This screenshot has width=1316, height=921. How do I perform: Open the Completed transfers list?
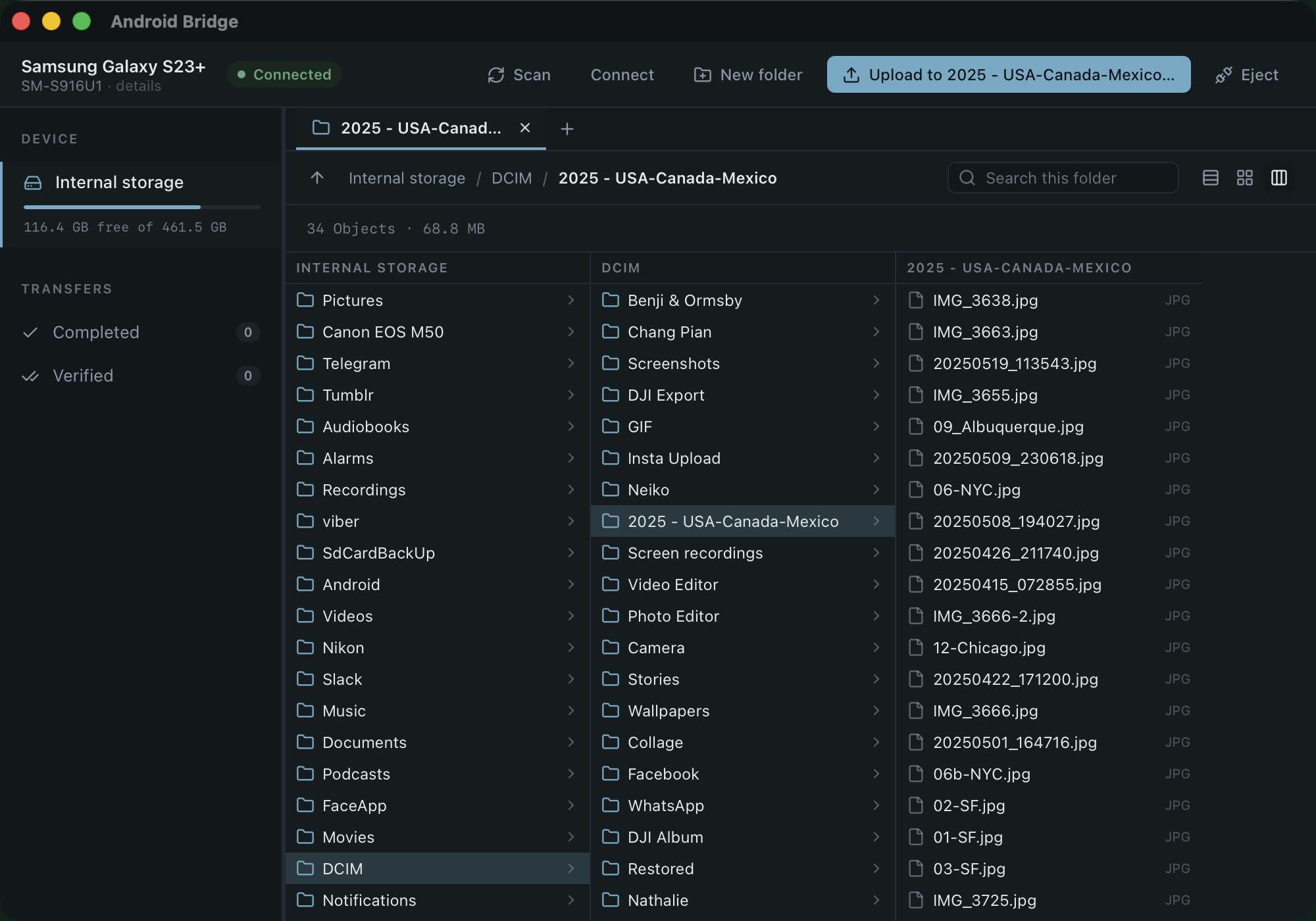click(x=141, y=332)
